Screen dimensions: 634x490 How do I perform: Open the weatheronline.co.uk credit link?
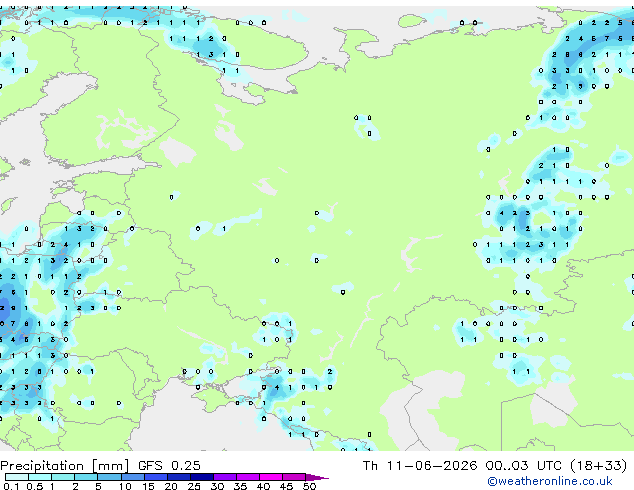pos(550,481)
